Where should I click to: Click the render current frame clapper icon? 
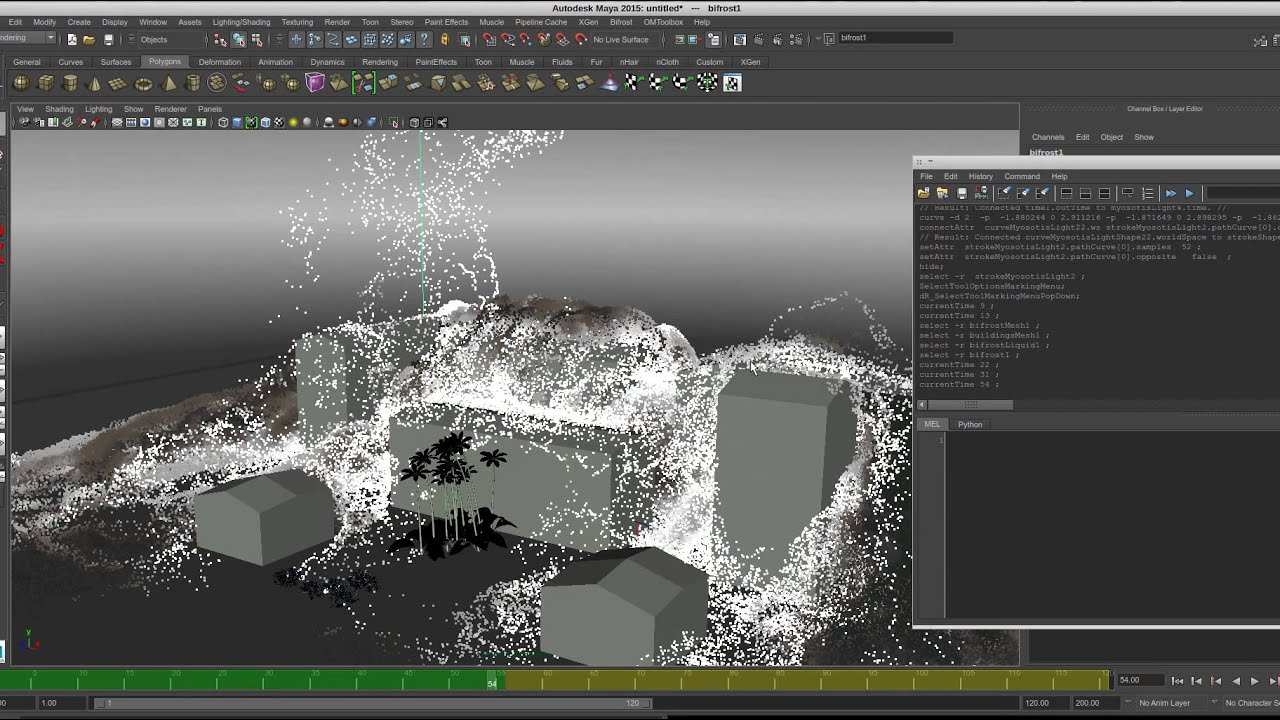(758, 39)
